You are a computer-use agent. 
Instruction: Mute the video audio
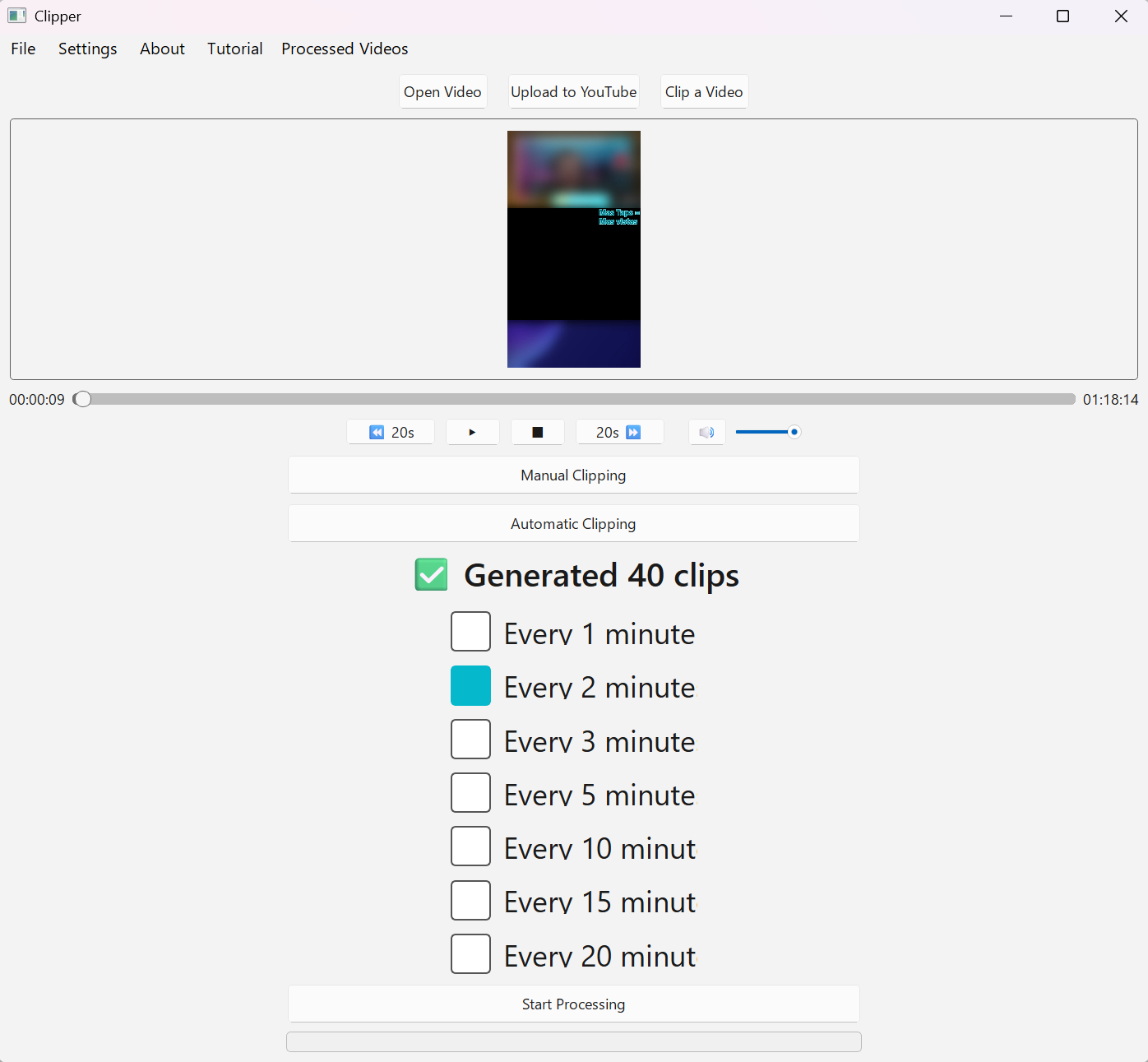706,431
